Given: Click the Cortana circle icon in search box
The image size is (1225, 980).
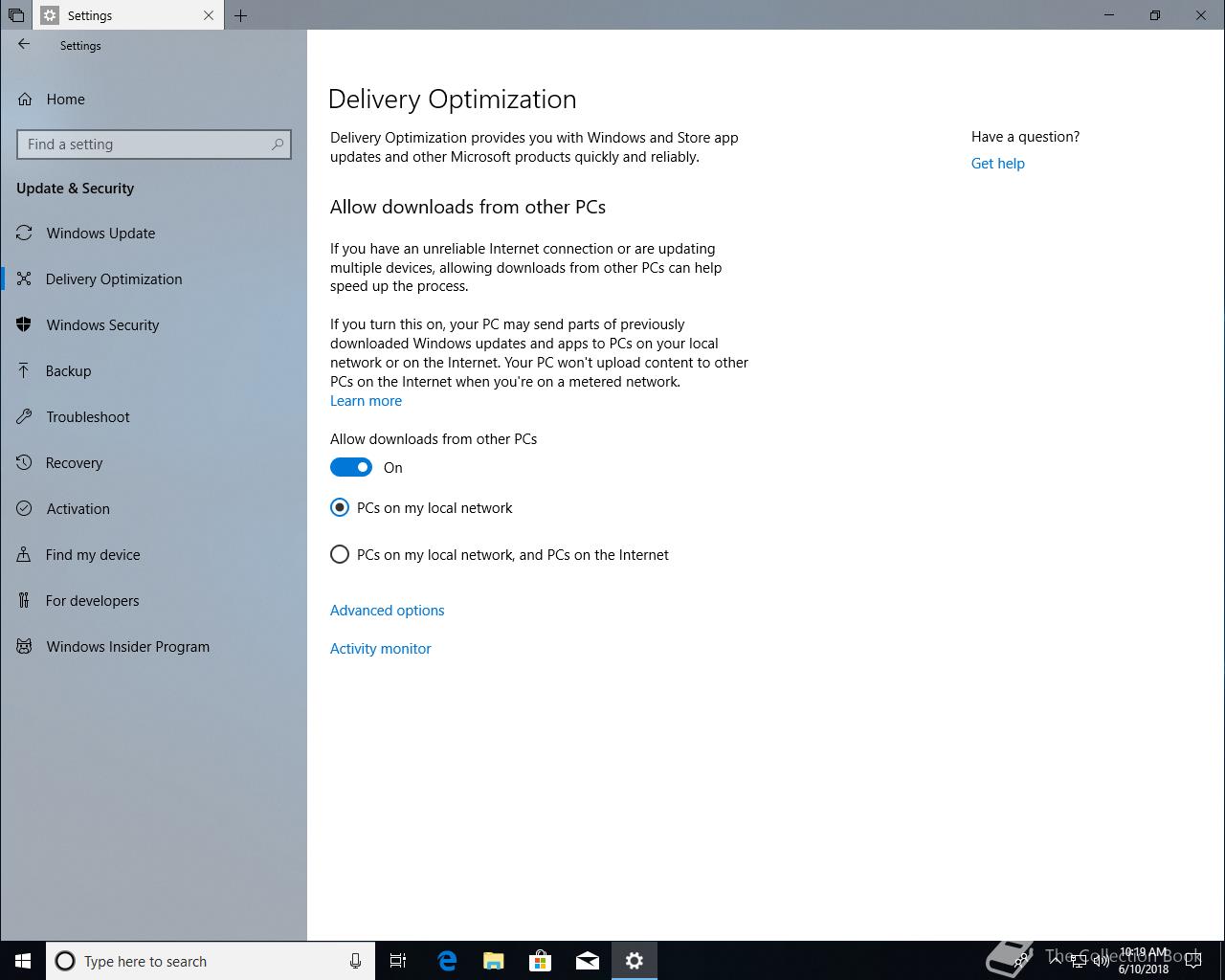Looking at the screenshot, I should 65,961.
